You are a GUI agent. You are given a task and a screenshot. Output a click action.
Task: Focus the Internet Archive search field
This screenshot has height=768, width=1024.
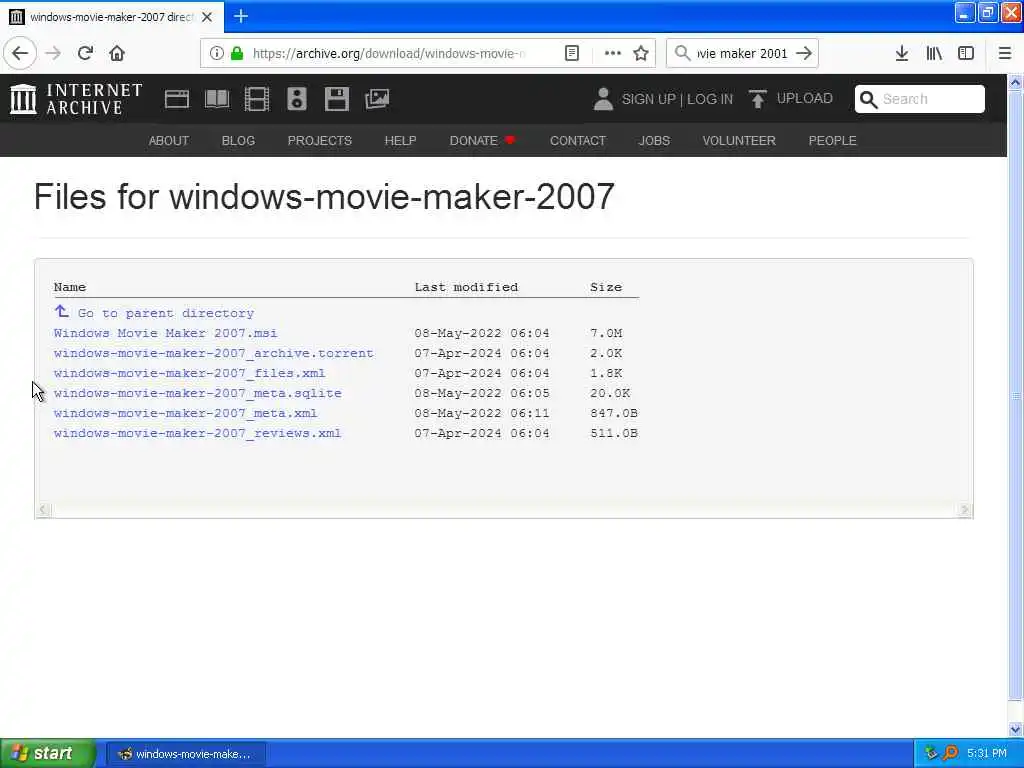click(x=920, y=99)
